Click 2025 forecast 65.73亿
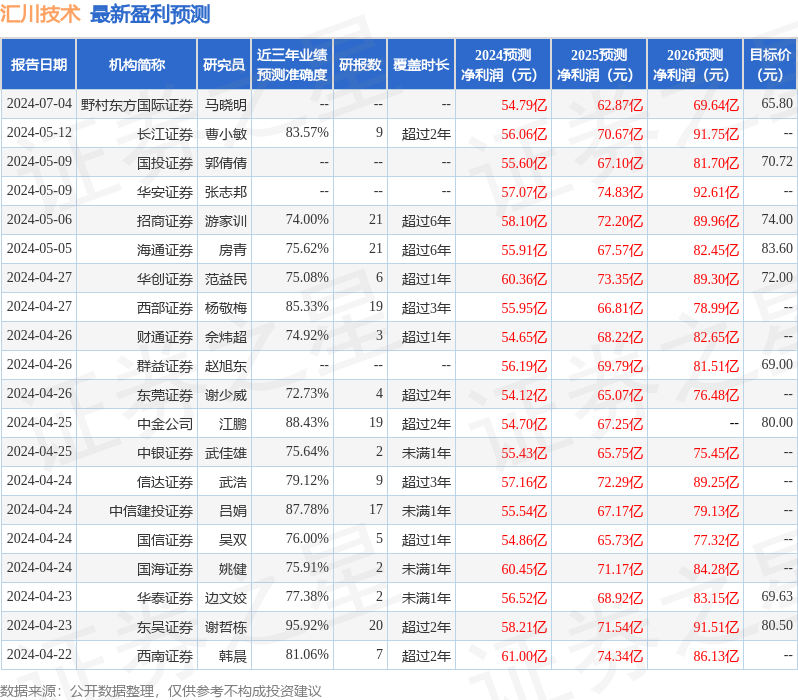Screen dimensions: 798x700 [x=620, y=540]
